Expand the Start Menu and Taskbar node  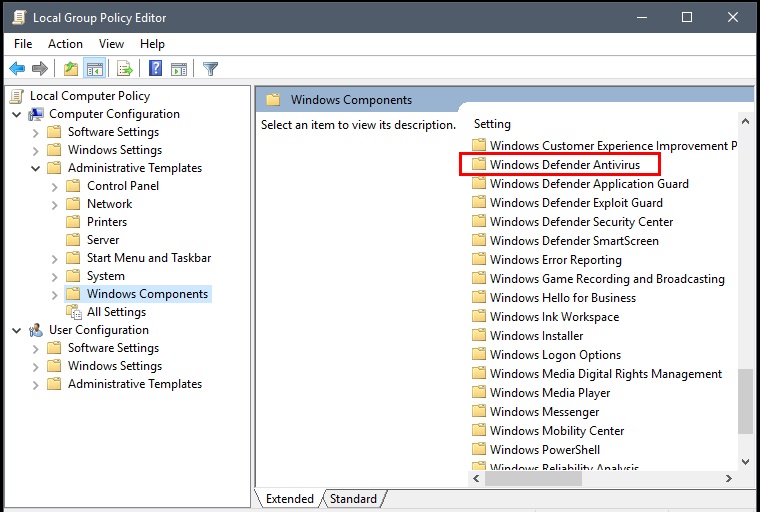tap(54, 258)
